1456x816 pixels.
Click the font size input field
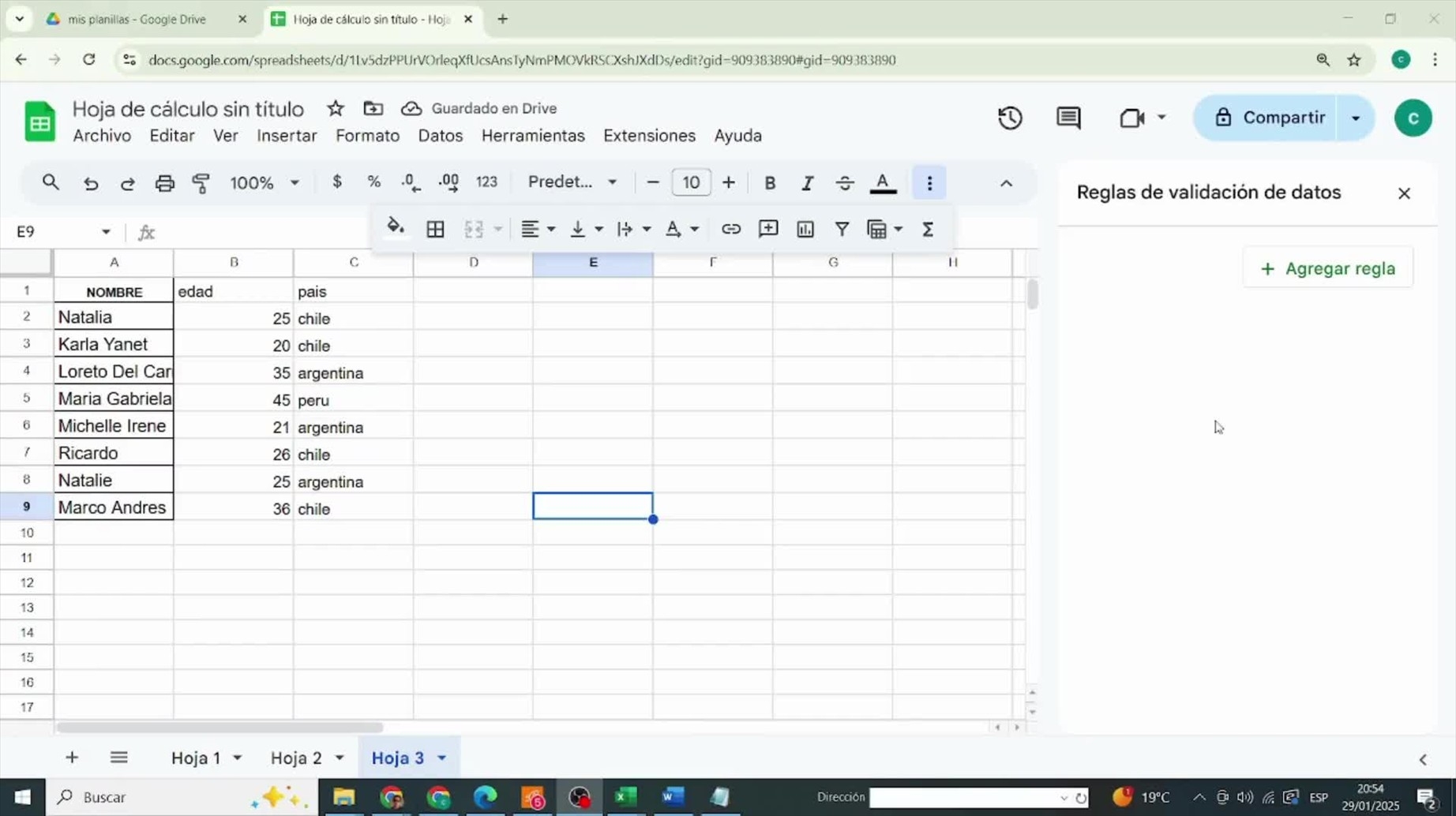tap(690, 182)
